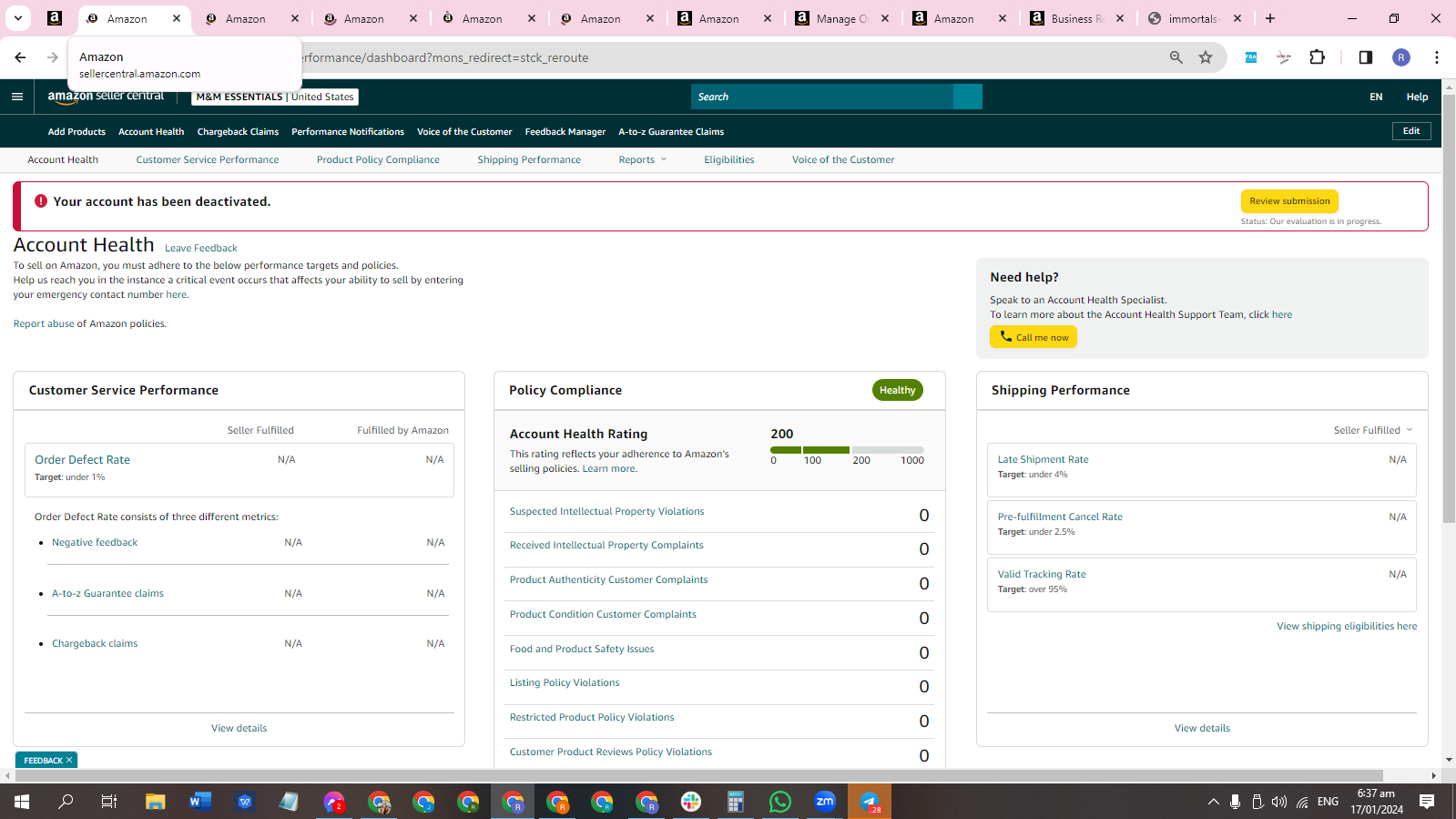Open the Seller Central hamburger menu
Image resolution: width=1456 pixels, height=819 pixels.
pyautogui.click(x=17, y=97)
